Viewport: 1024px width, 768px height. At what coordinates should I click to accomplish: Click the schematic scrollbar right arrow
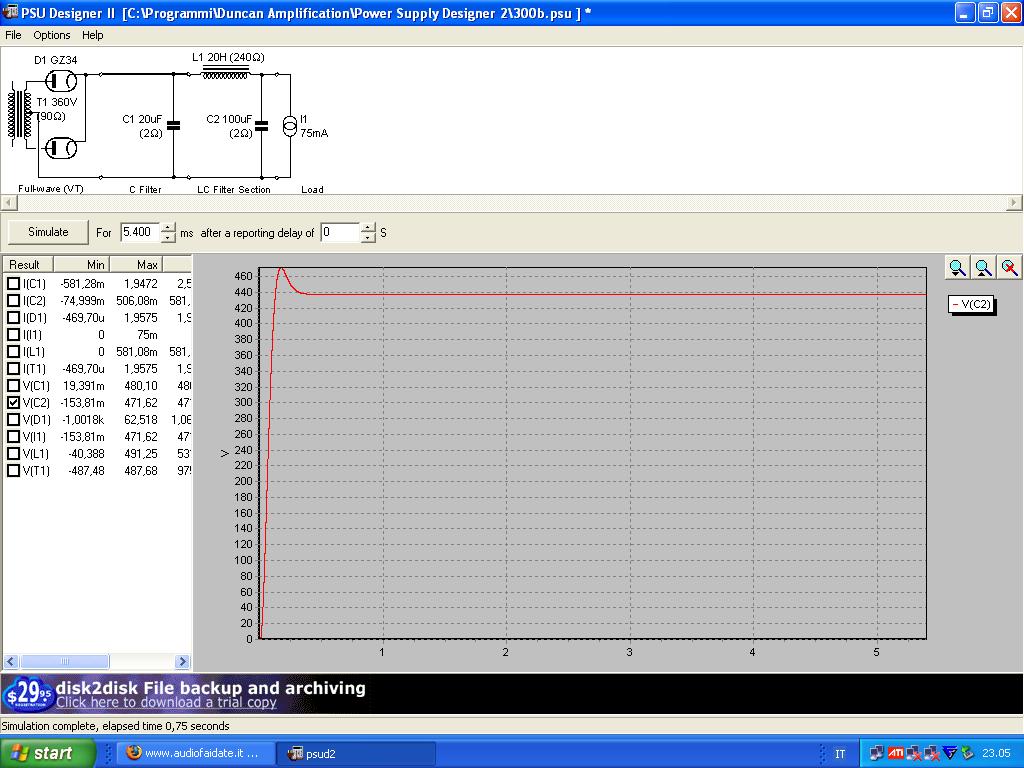click(1014, 203)
